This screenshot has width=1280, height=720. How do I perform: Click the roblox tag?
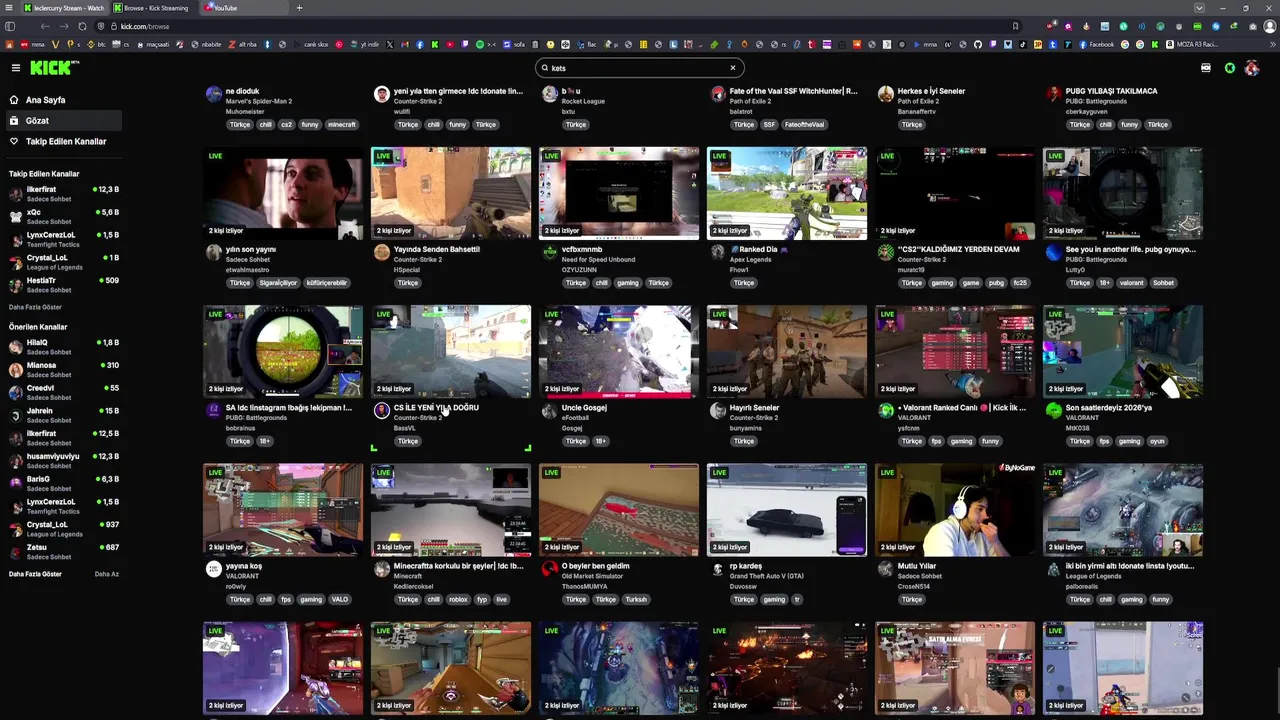pos(458,600)
